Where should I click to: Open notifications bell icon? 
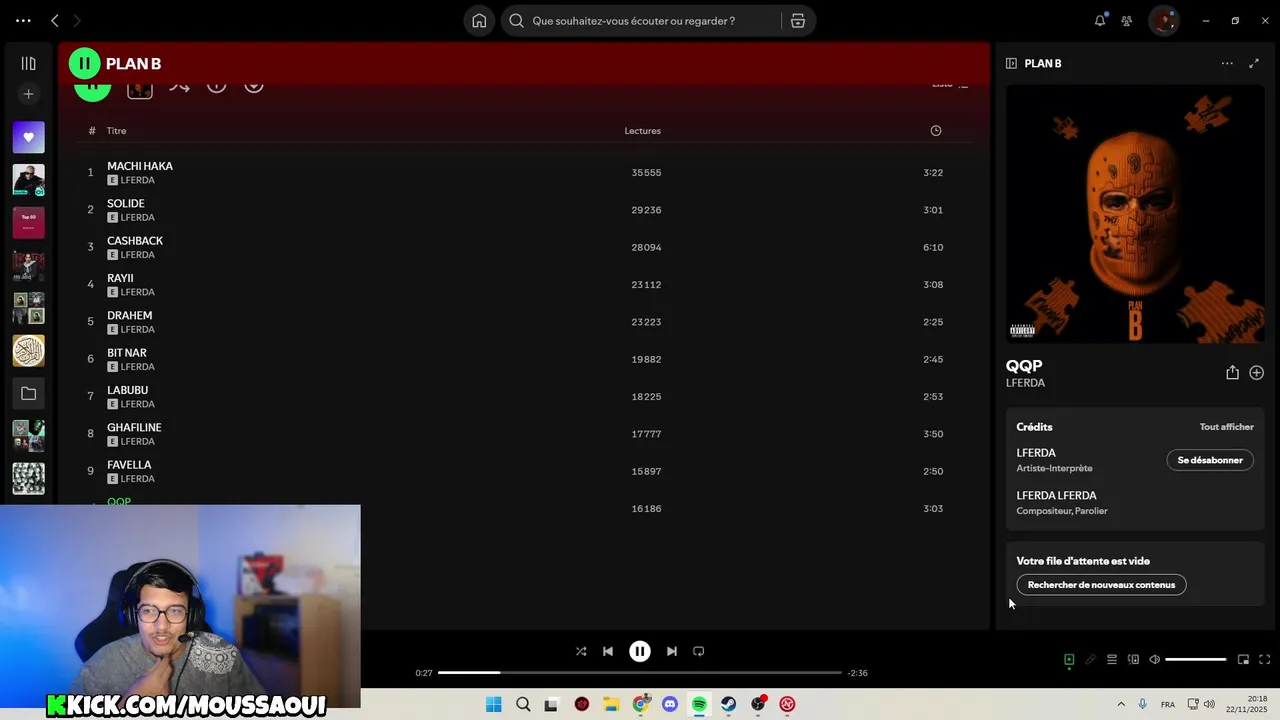pos(1100,20)
